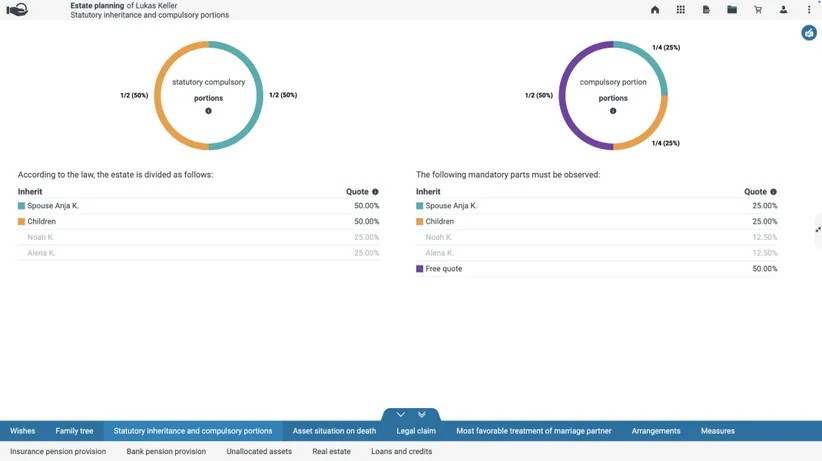Go to the Home icon
The image size is (822, 461).
click(655, 9)
